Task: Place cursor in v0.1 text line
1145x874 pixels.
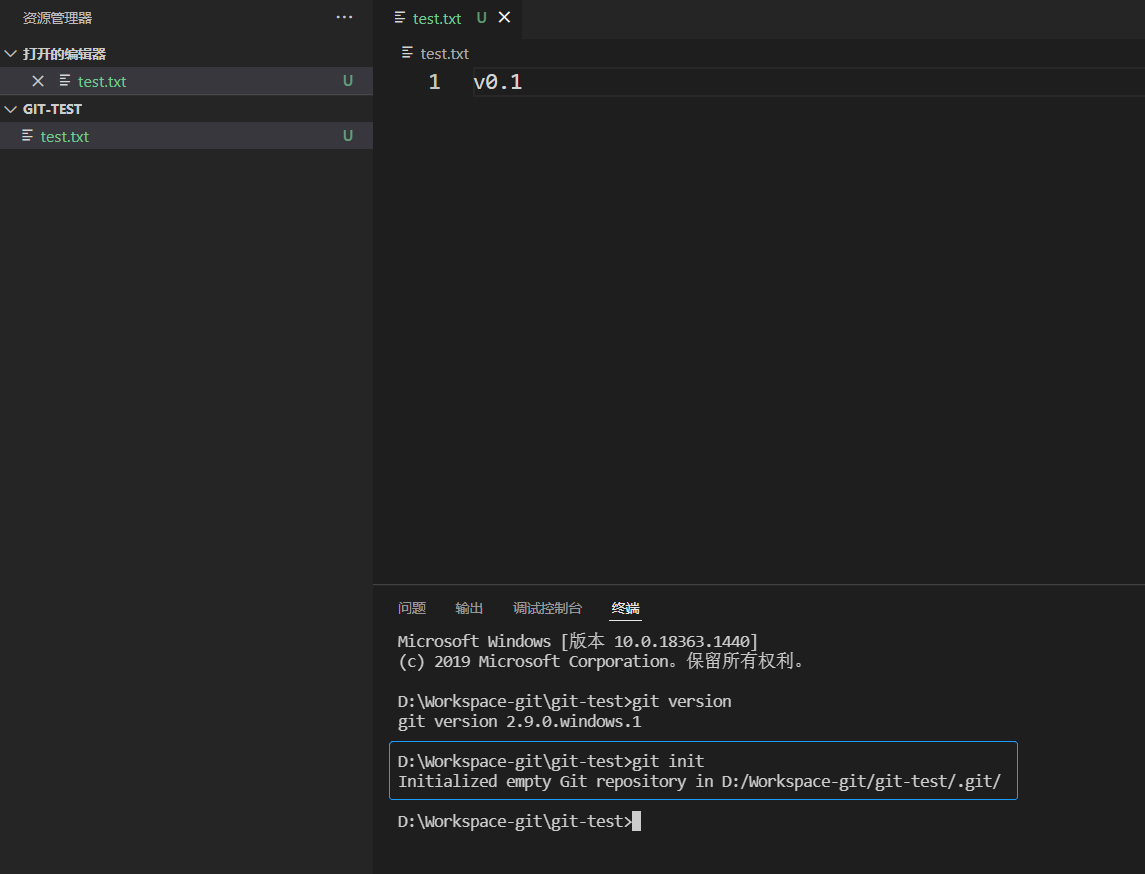Action: (498, 82)
